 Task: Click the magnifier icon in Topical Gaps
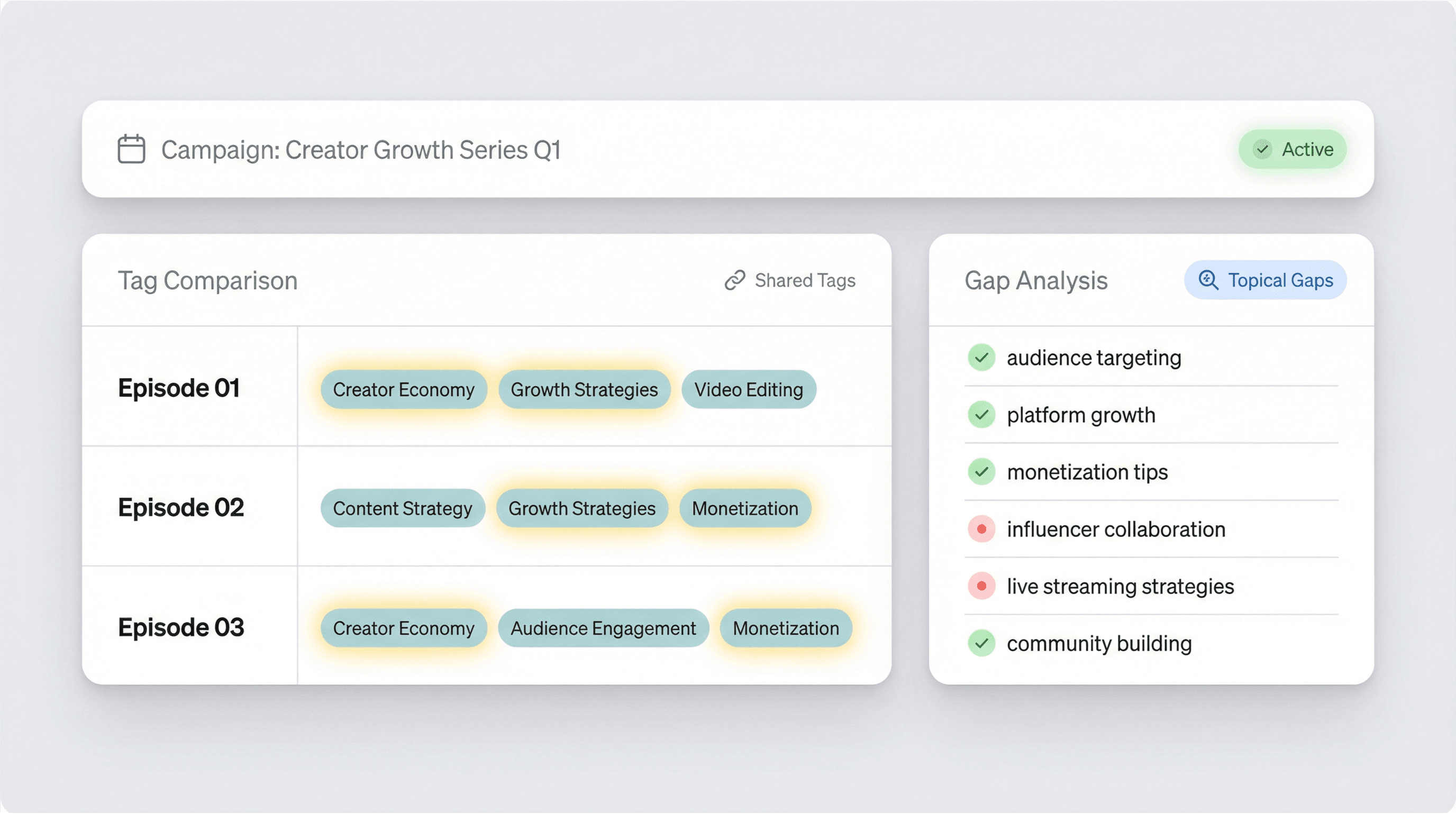tap(1208, 280)
